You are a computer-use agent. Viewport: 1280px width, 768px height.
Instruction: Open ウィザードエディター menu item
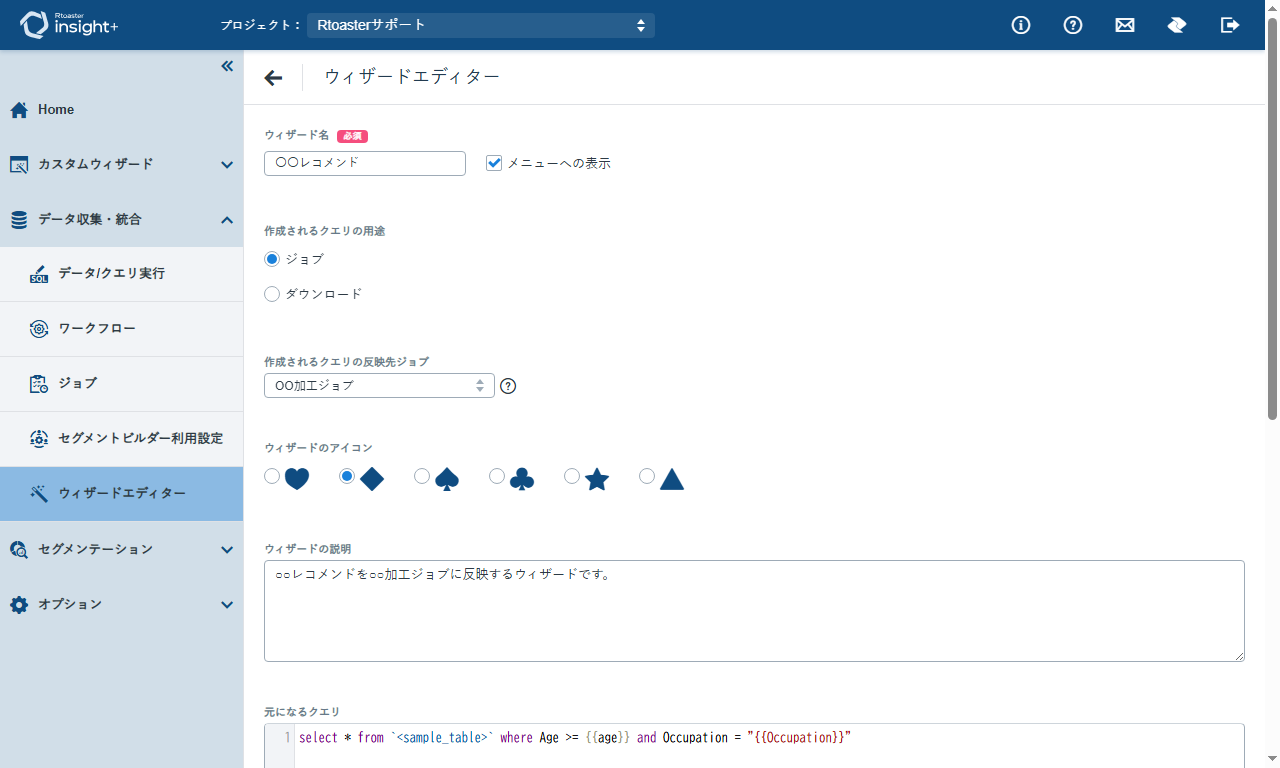121,494
